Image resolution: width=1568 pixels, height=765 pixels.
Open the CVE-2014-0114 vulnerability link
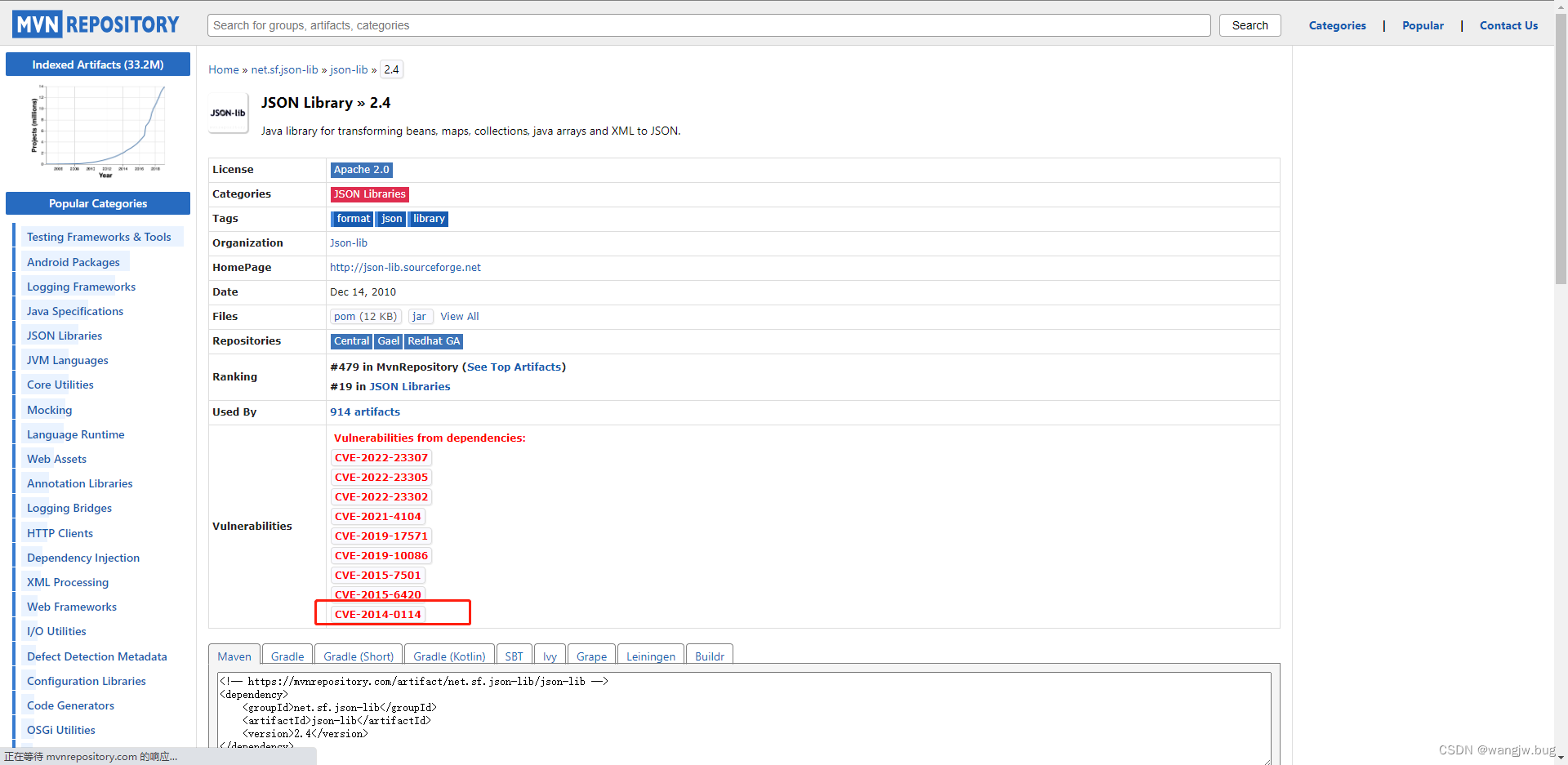point(377,614)
